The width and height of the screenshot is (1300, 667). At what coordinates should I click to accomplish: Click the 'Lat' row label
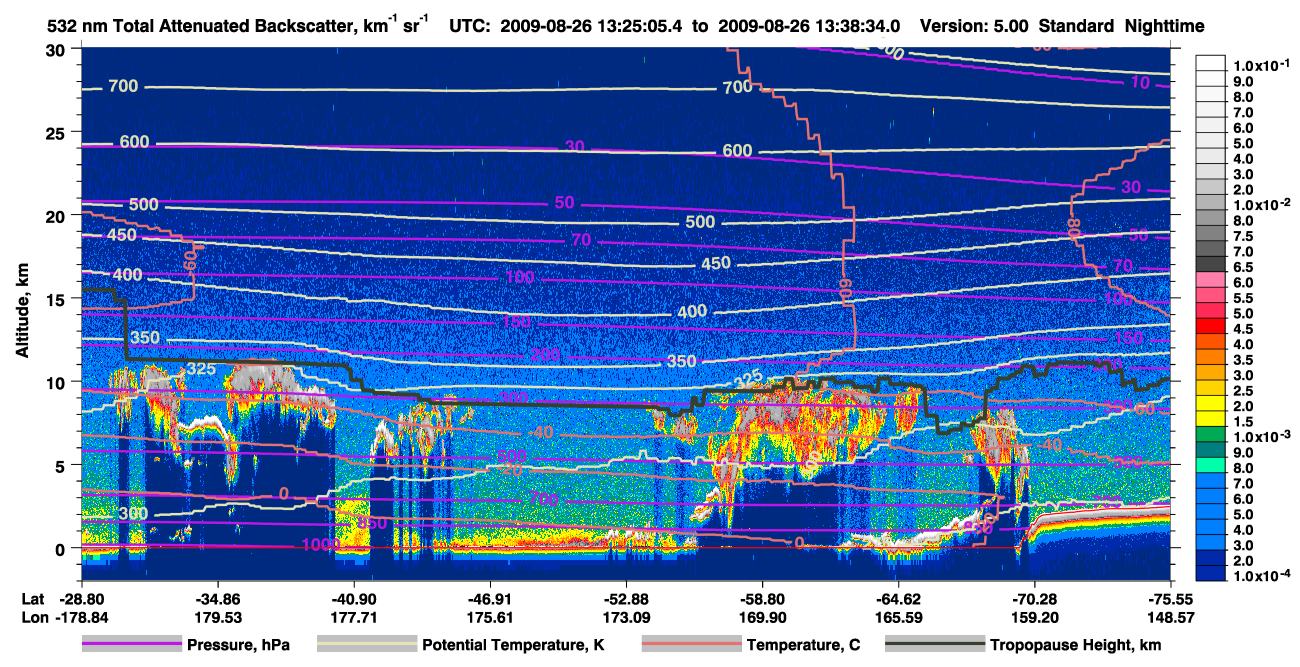click(33, 597)
